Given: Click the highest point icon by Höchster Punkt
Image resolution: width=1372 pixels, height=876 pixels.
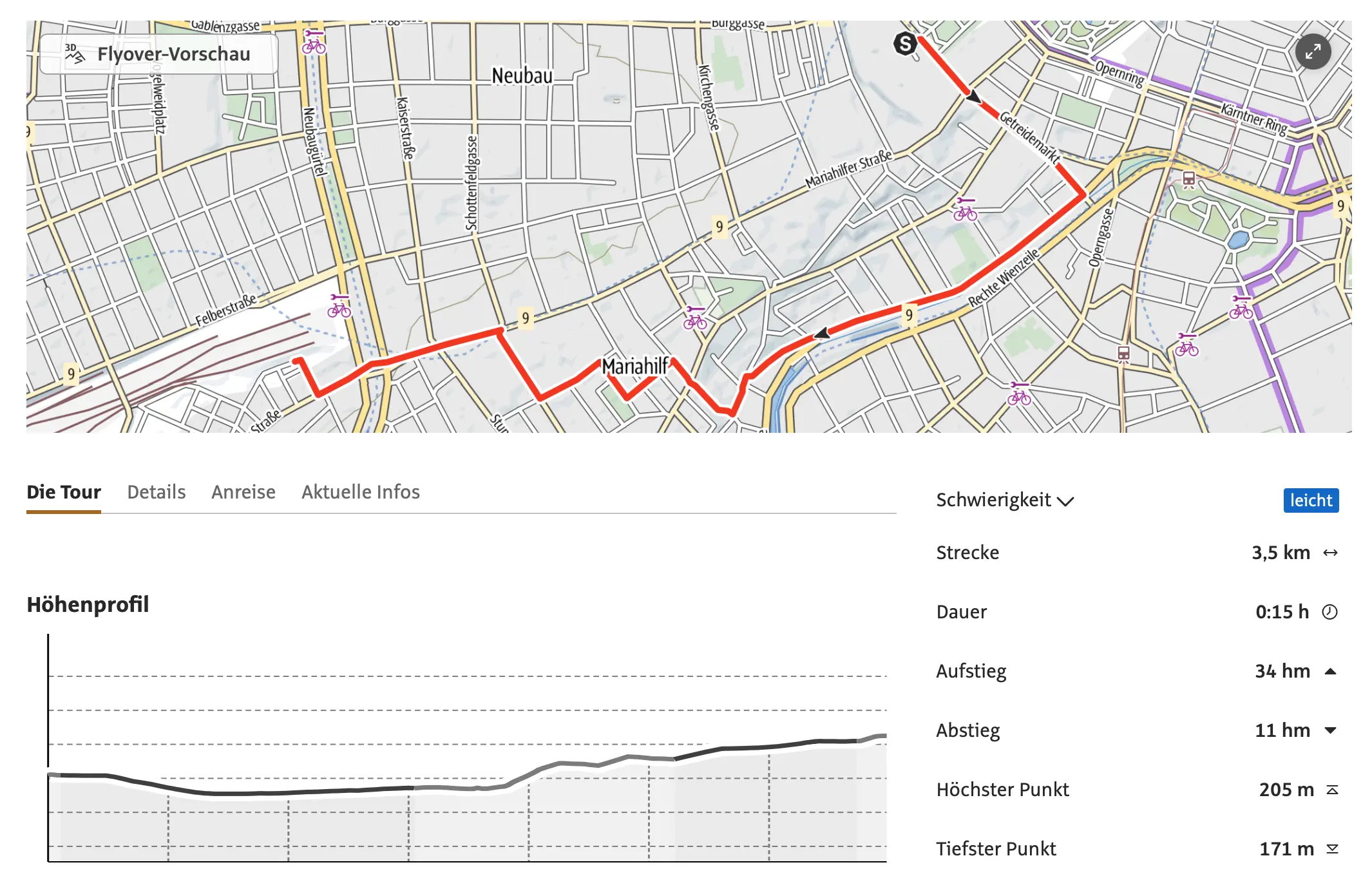Looking at the screenshot, I should (1332, 790).
